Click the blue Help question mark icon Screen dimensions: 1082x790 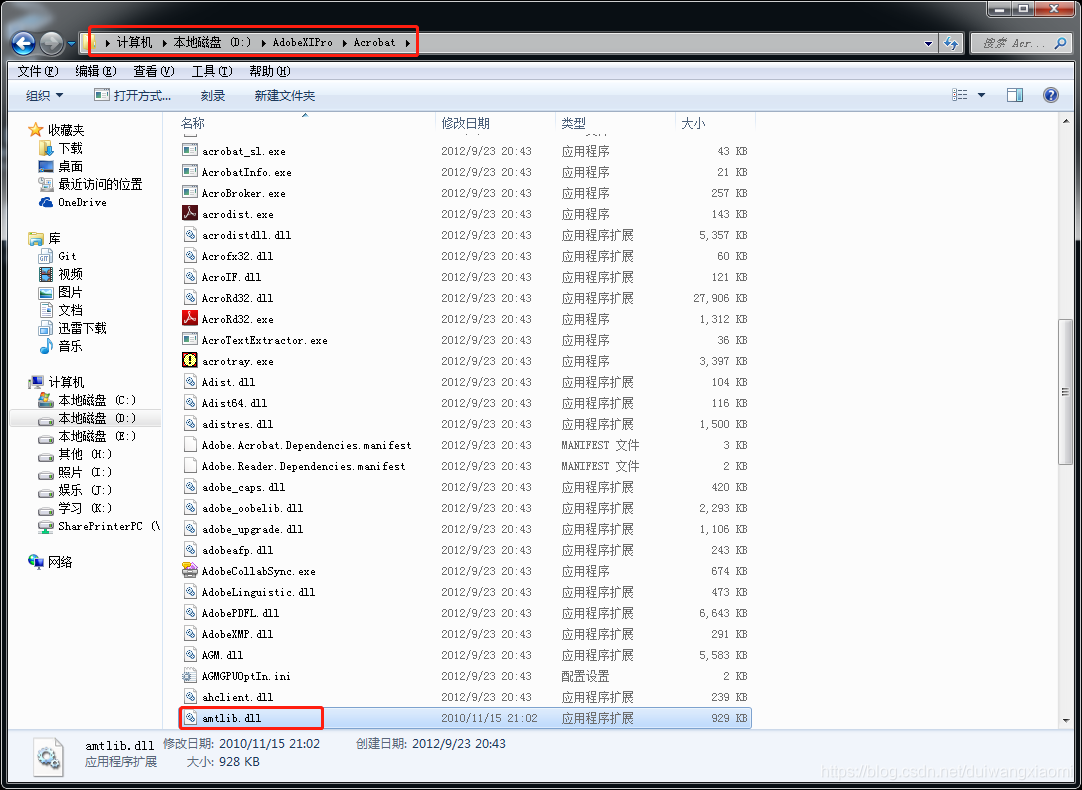click(1050, 95)
